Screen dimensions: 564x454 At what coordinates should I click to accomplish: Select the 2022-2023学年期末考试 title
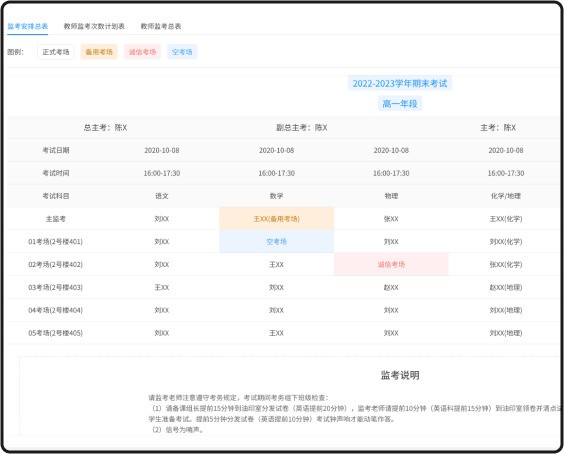click(400, 83)
